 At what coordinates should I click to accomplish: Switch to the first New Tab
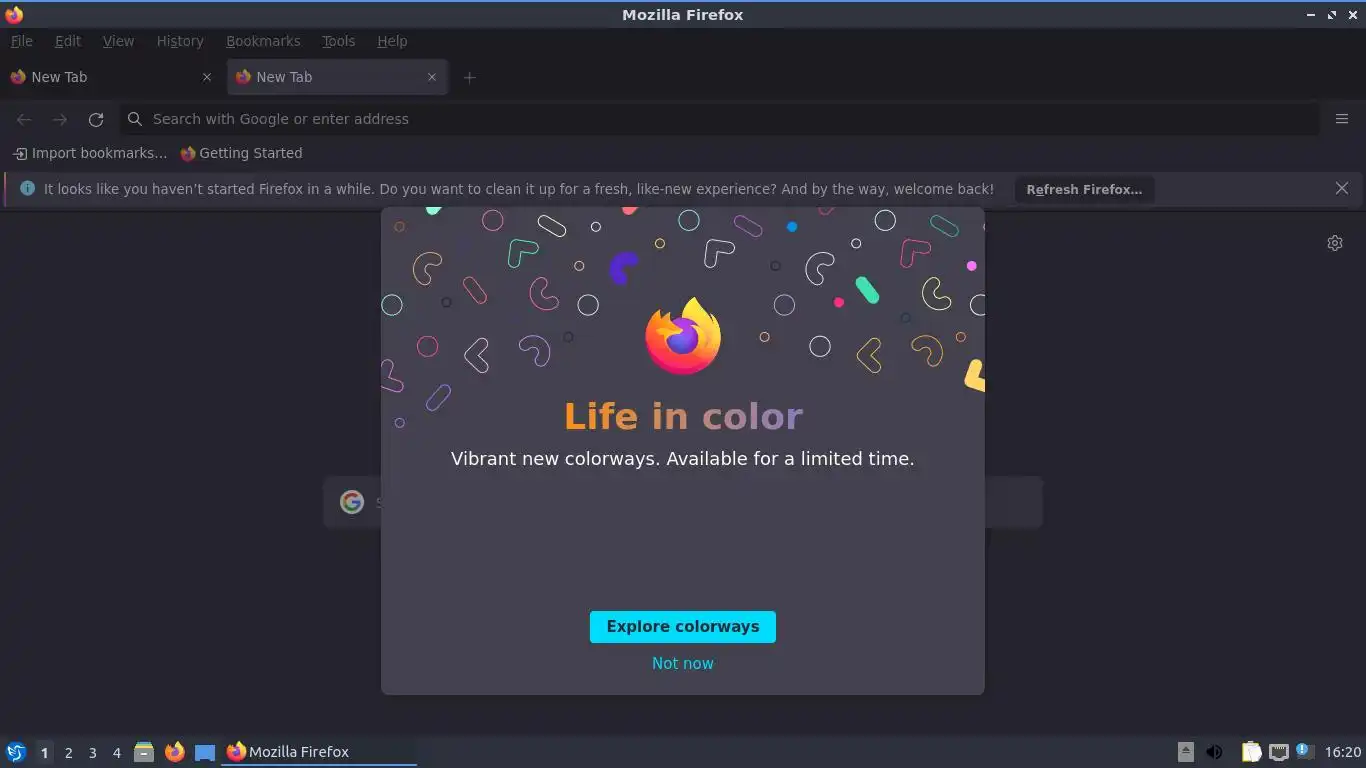point(110,77)
